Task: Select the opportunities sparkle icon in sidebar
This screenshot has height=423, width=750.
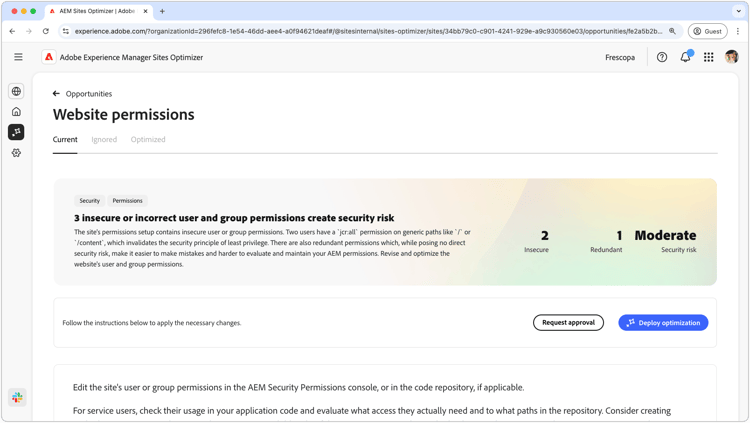Action: [x=16, y=132]
